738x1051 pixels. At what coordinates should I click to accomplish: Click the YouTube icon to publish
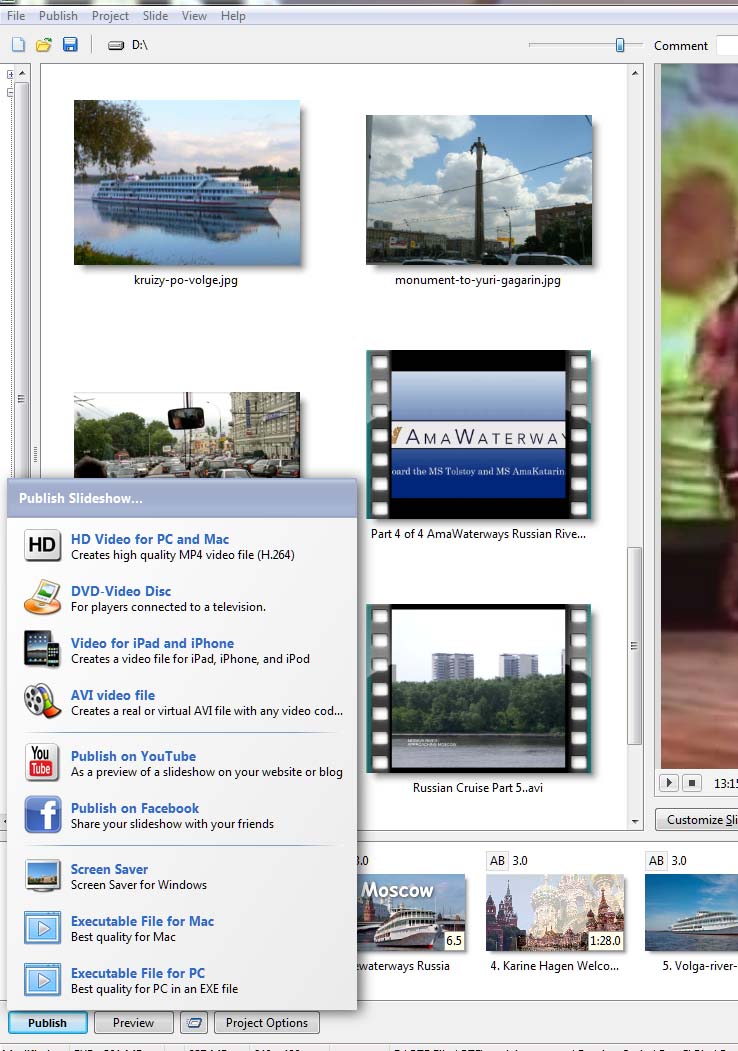pyautogui.click(x=42, y=763)
